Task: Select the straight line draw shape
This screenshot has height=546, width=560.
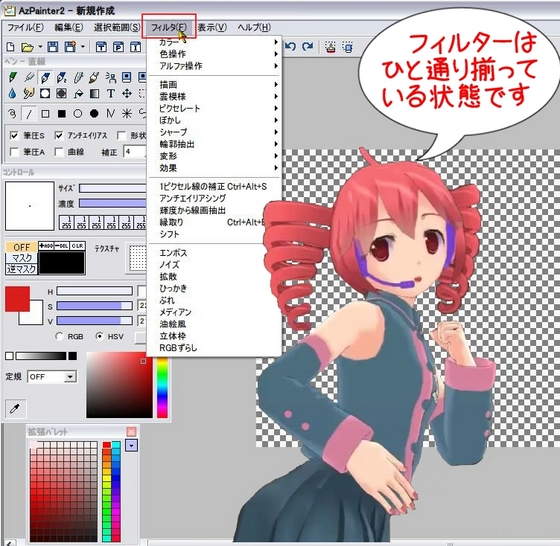Action: [29, 114]
